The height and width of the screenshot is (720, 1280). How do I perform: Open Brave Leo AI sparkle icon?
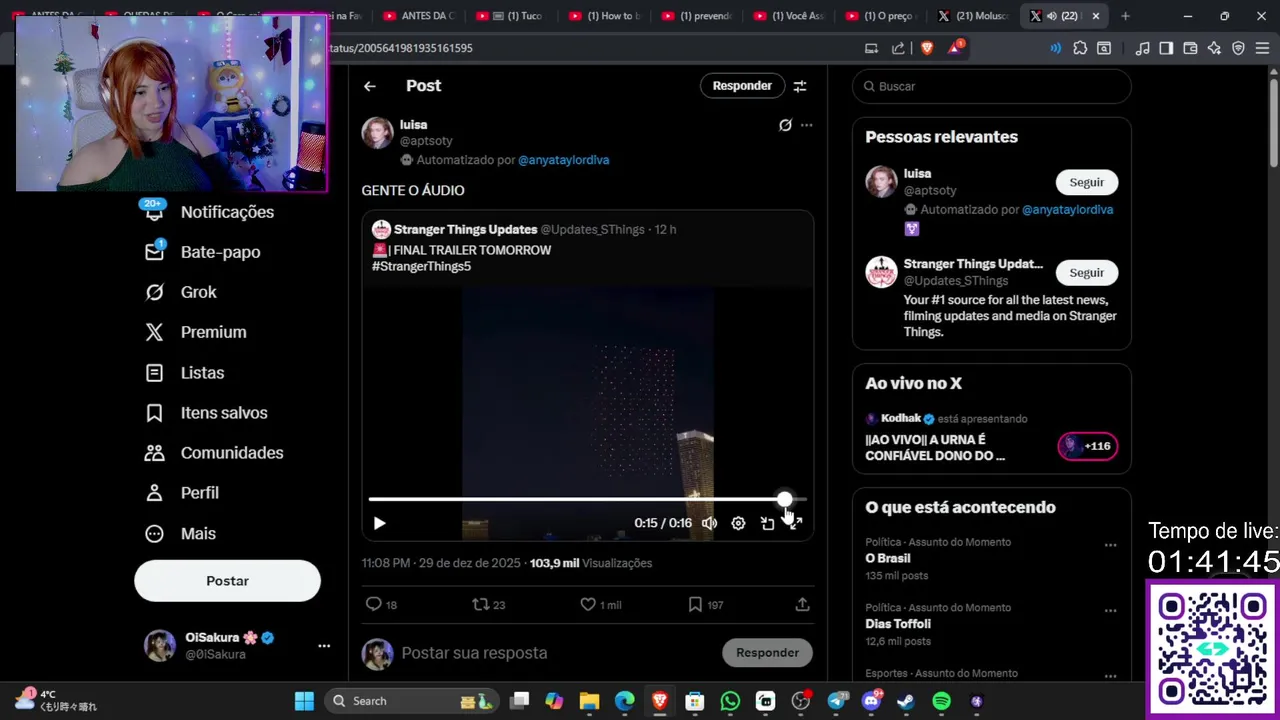(x=1214, y=48)
